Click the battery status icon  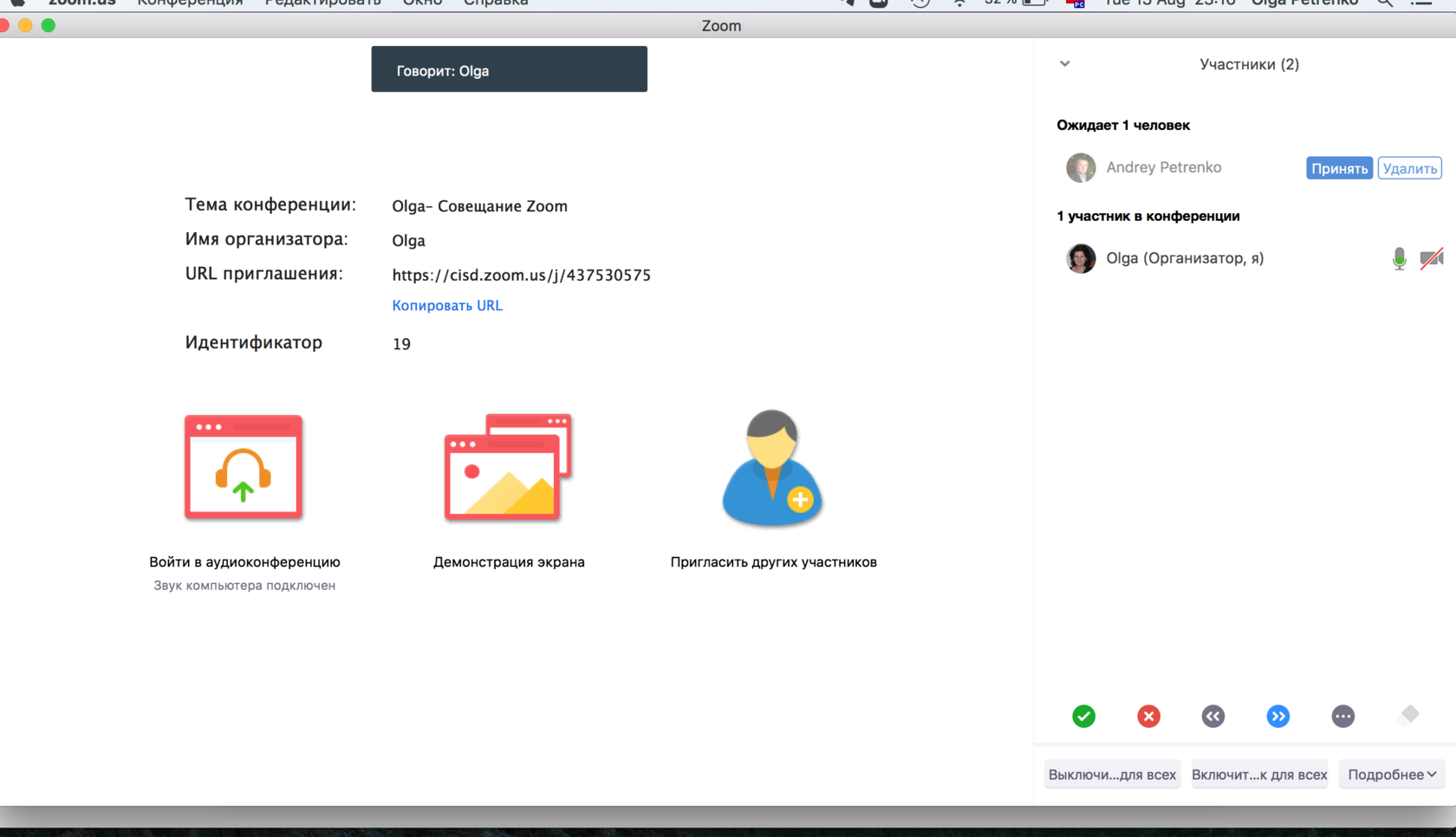(1034, 3)
